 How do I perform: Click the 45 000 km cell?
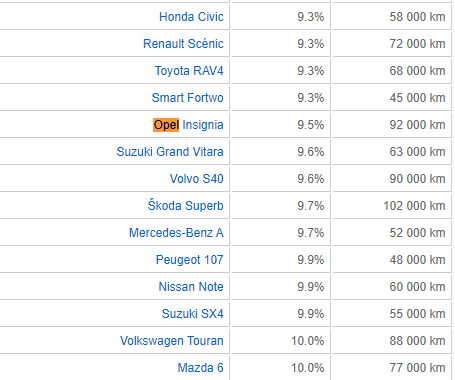392,98
